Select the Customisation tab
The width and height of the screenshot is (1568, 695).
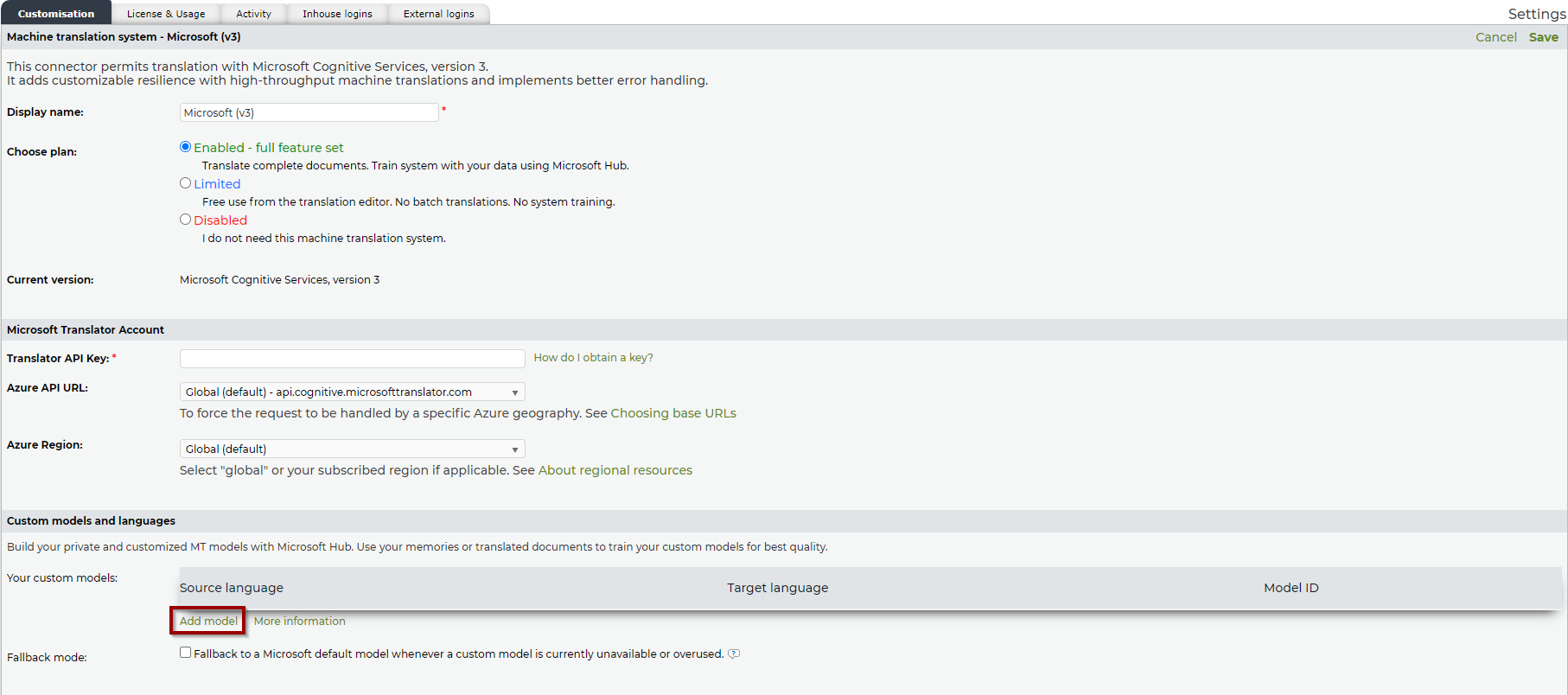56,14
